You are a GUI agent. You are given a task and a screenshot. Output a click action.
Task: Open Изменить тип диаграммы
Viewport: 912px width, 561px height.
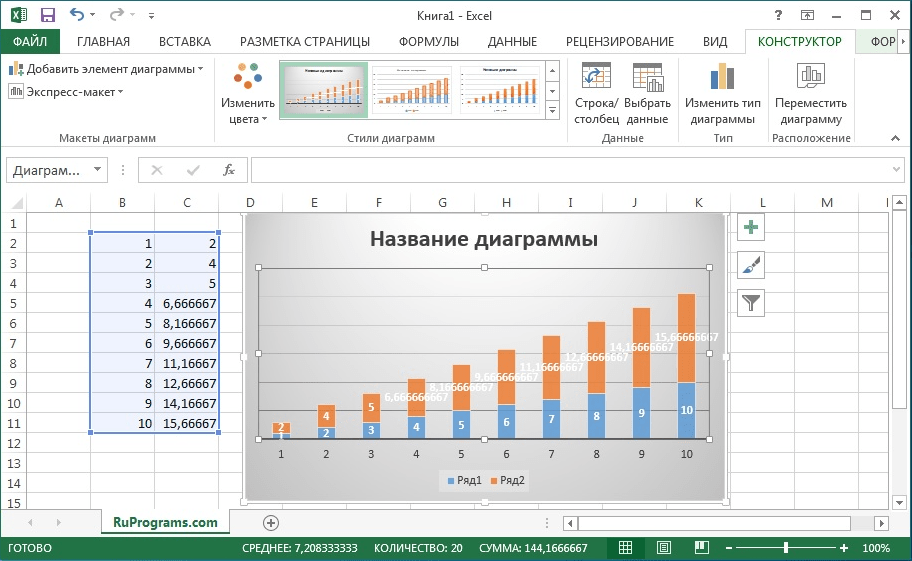[x=723, y=93]
